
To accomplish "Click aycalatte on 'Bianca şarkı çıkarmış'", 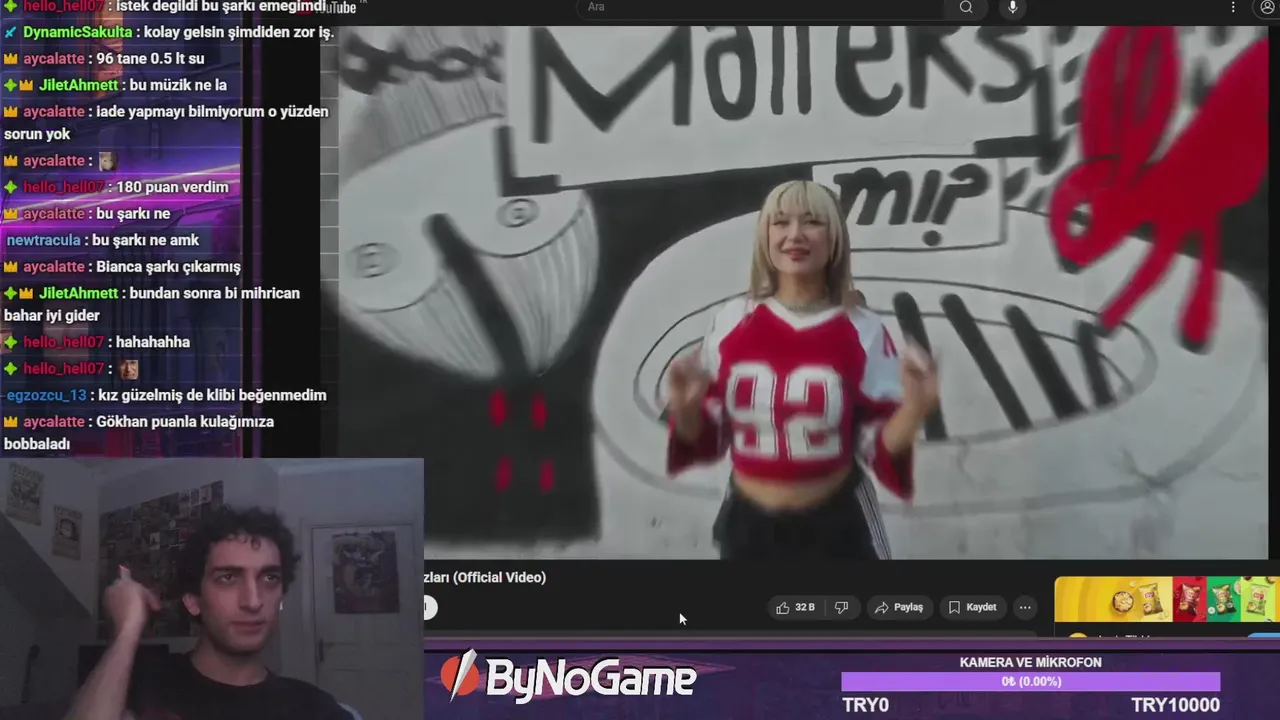I will 54,267.
